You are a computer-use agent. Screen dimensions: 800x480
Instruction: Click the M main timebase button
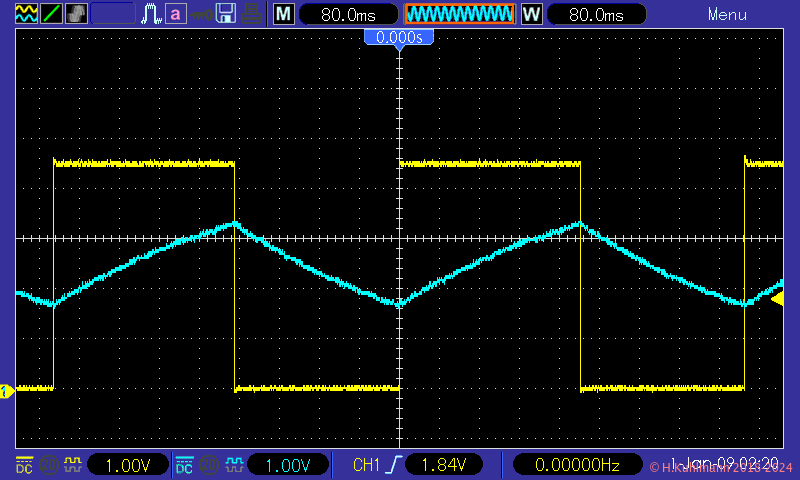284,14
